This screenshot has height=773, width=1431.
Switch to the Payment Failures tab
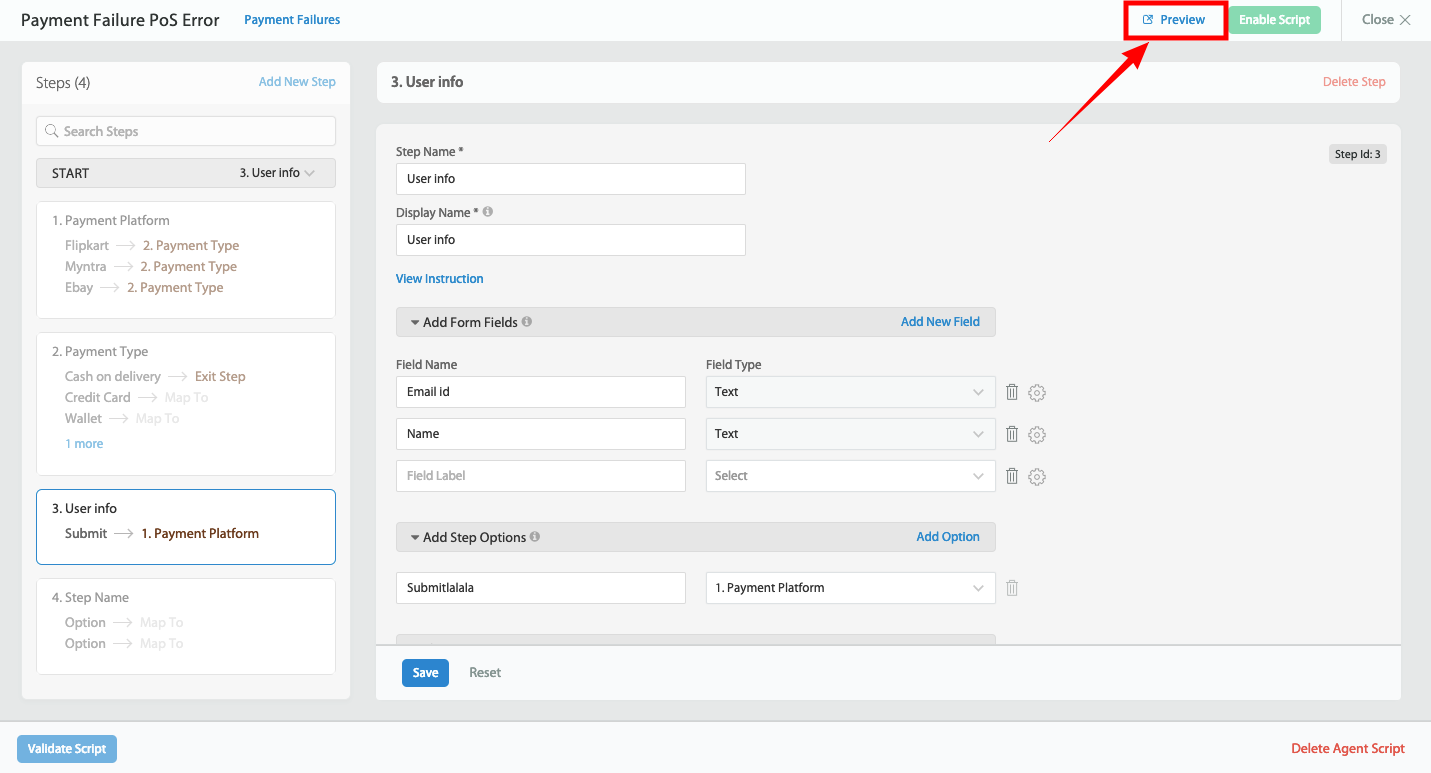(x=291, y=19)
